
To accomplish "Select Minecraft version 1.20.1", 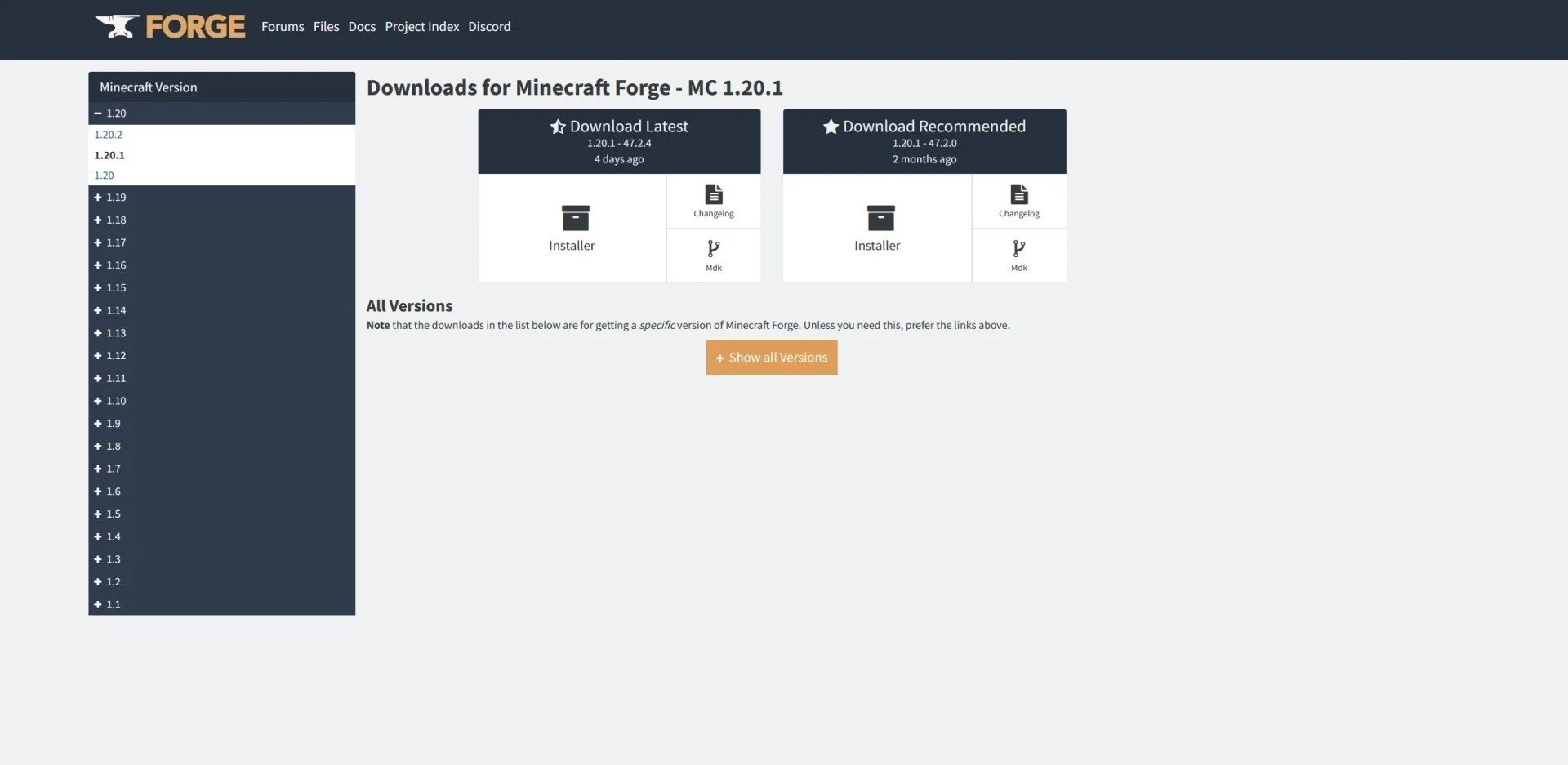I will coord(109,155).
